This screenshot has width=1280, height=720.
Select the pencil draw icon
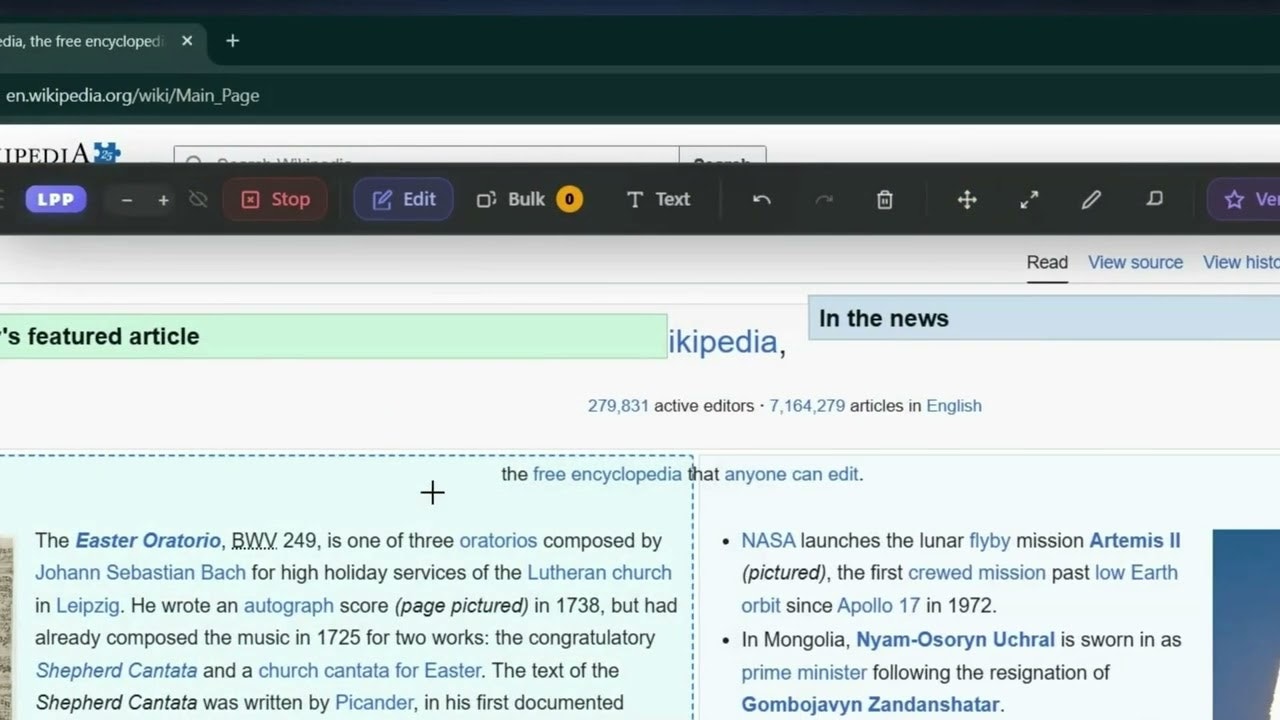tap(1091, 200)
